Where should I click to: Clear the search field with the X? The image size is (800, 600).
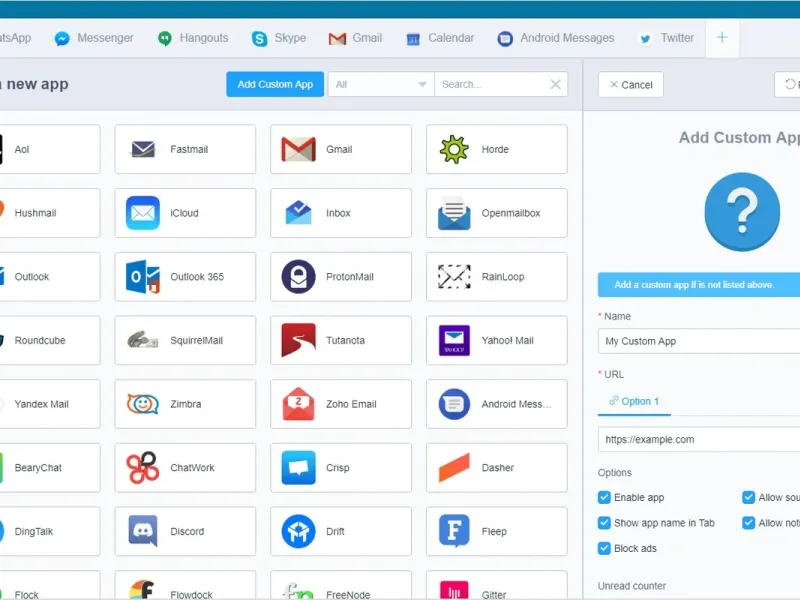click(x=556, y=84)
